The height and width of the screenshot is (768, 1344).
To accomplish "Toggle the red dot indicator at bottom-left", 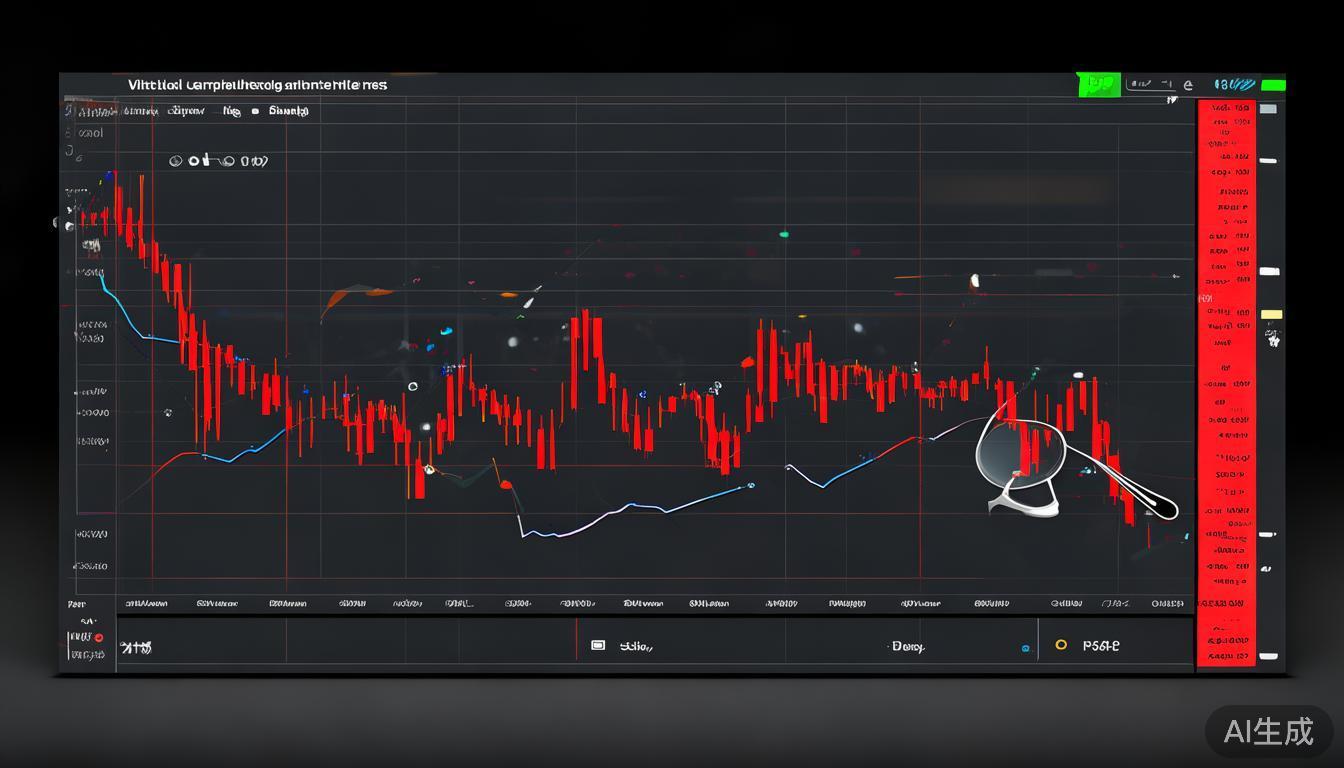I will (x=99, y=637).
